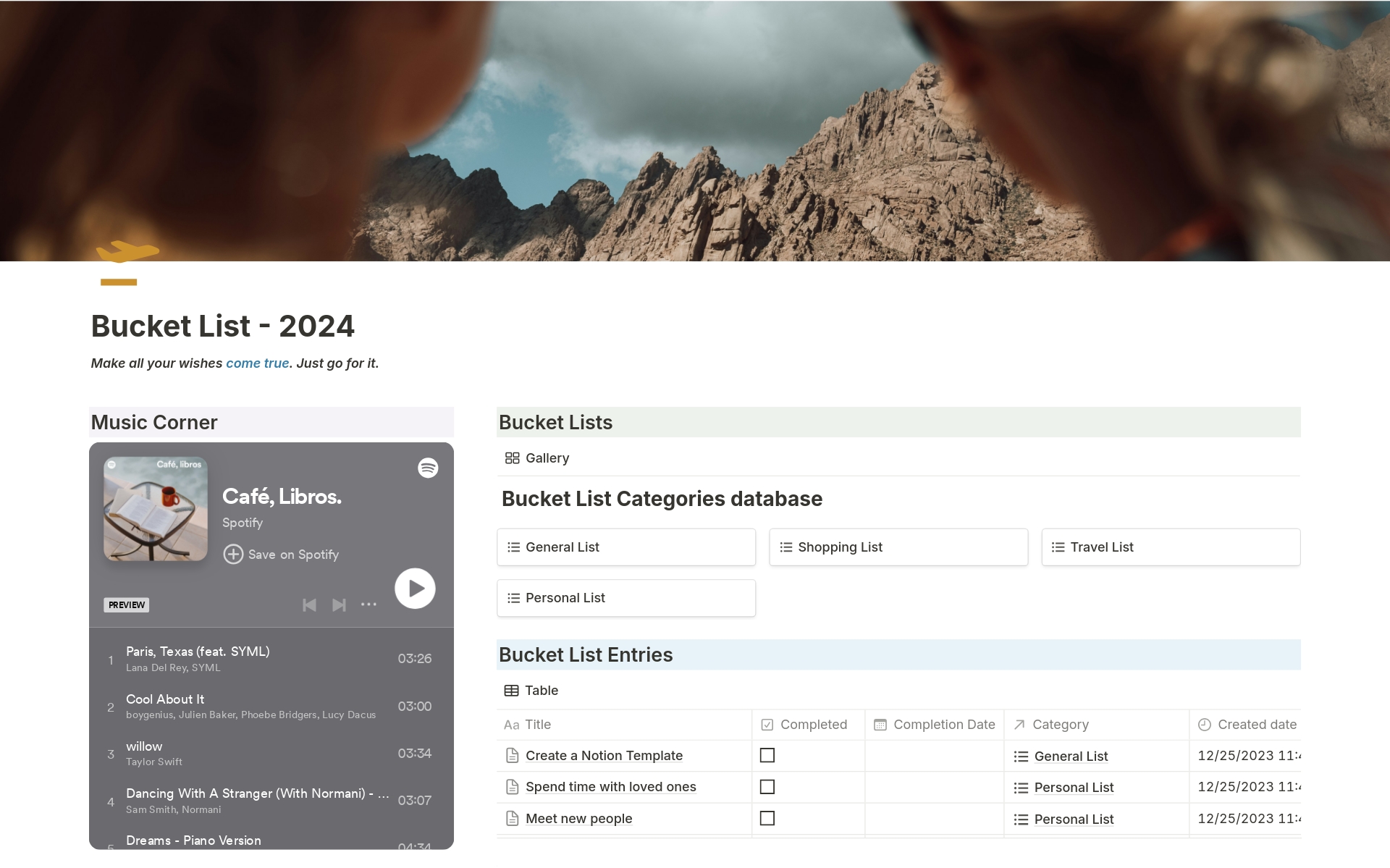This screenshot has height=868, width=1390.
Task: Skip to the previous track in the player
Action: coord(309,605)
